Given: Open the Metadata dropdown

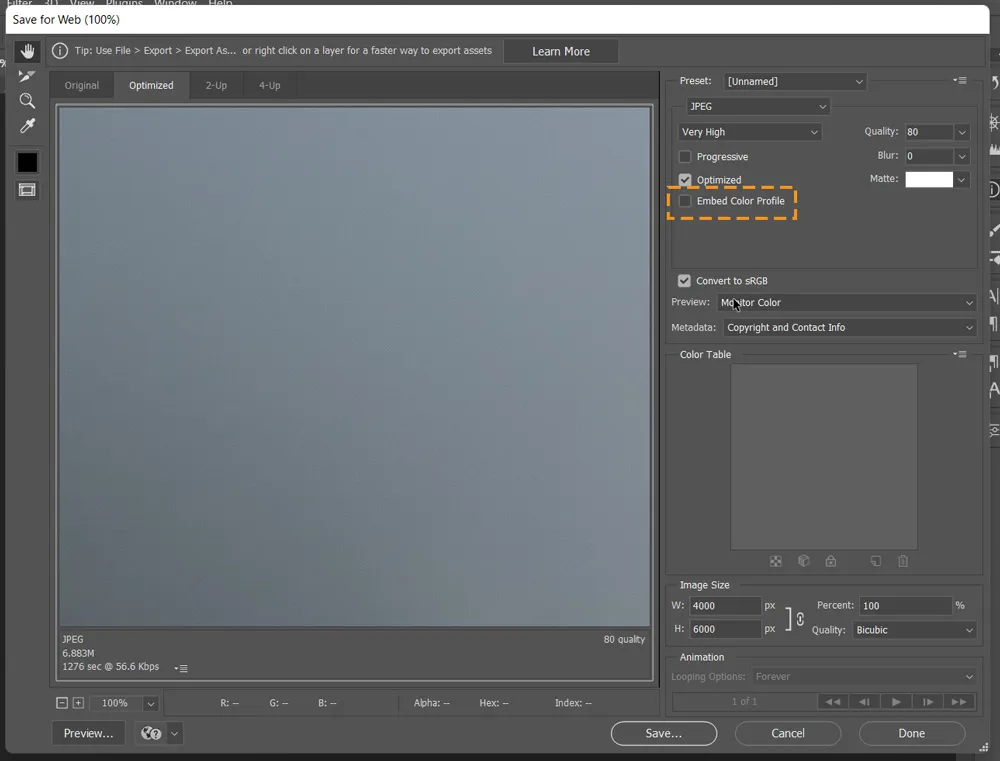Looking at the screenshot, I should click(x=848, y=327).
